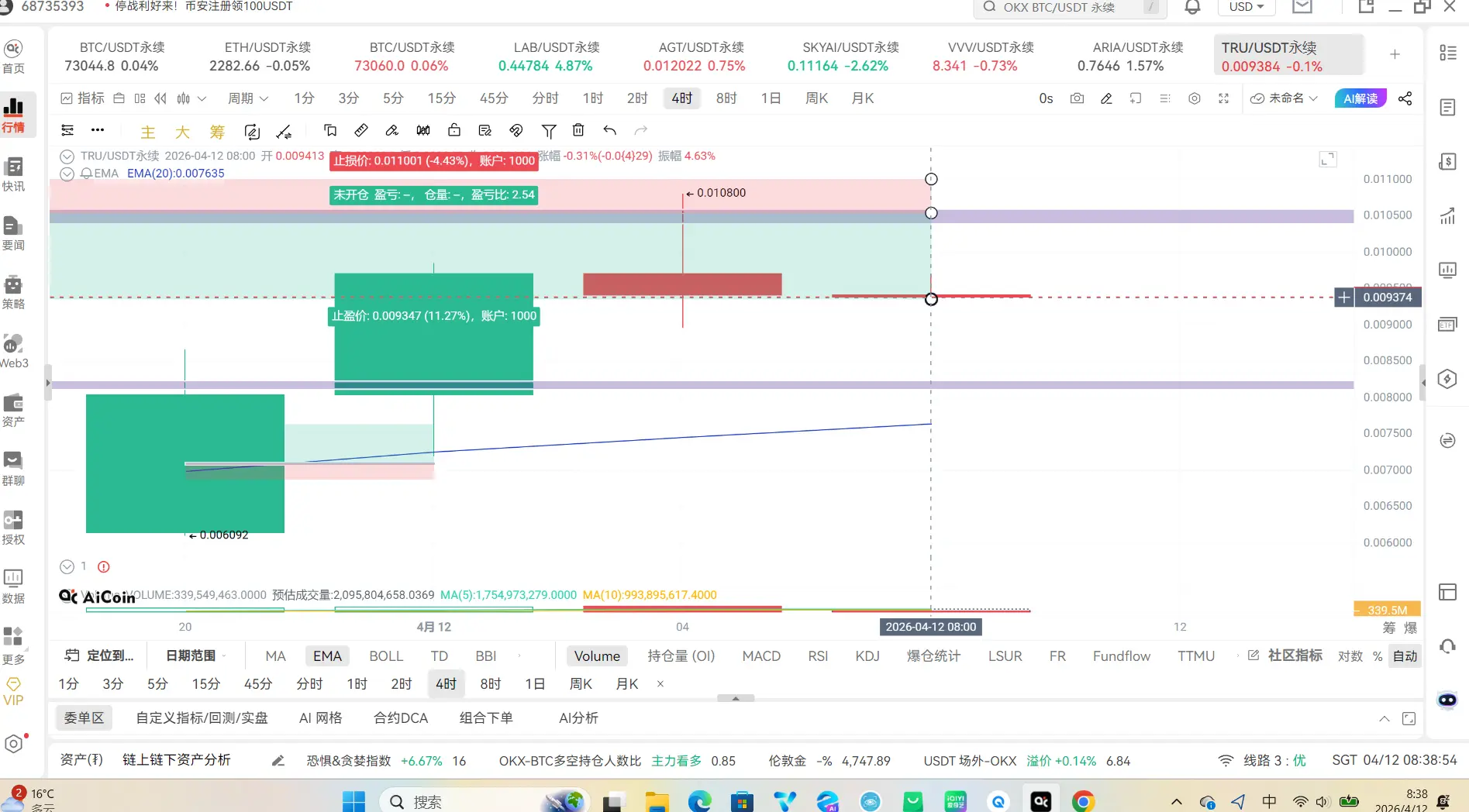Toggle the MA indicator
The height and width of the screenshot is (812, 1469).
point(275,655)
